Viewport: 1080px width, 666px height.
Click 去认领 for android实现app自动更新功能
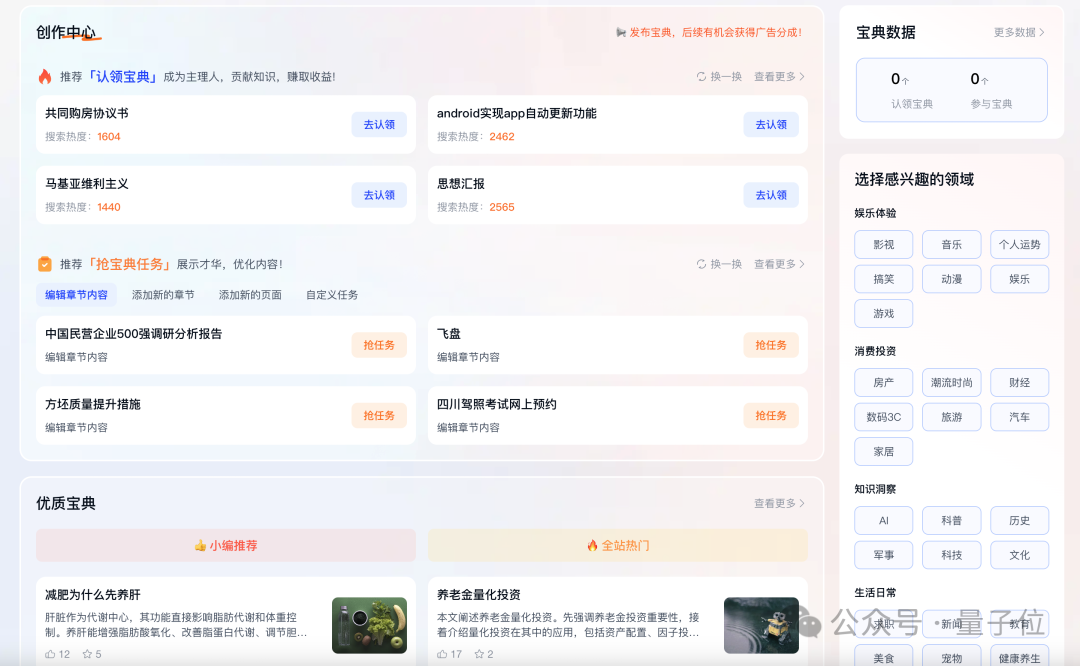(771, 125)
